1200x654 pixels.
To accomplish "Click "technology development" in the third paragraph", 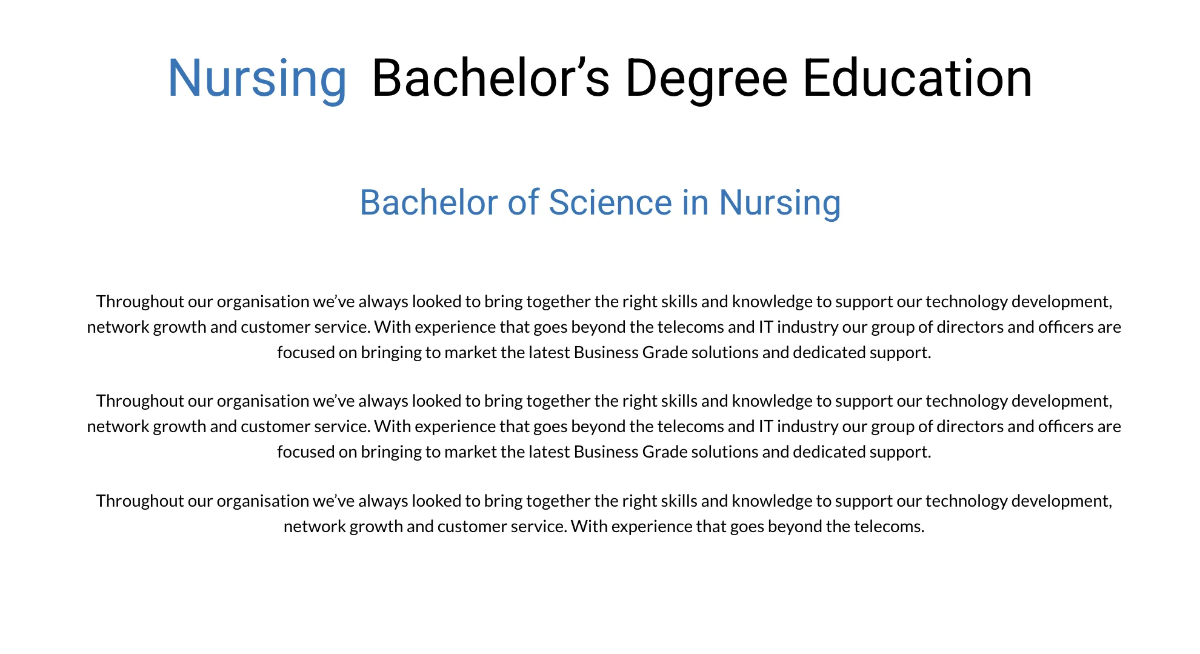I will coord(1018,501).
